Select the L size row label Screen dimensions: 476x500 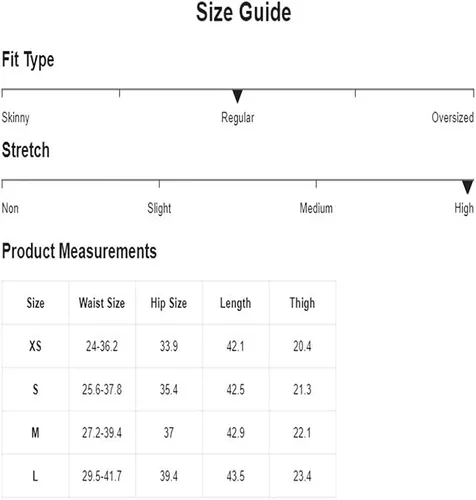(35, 476)
